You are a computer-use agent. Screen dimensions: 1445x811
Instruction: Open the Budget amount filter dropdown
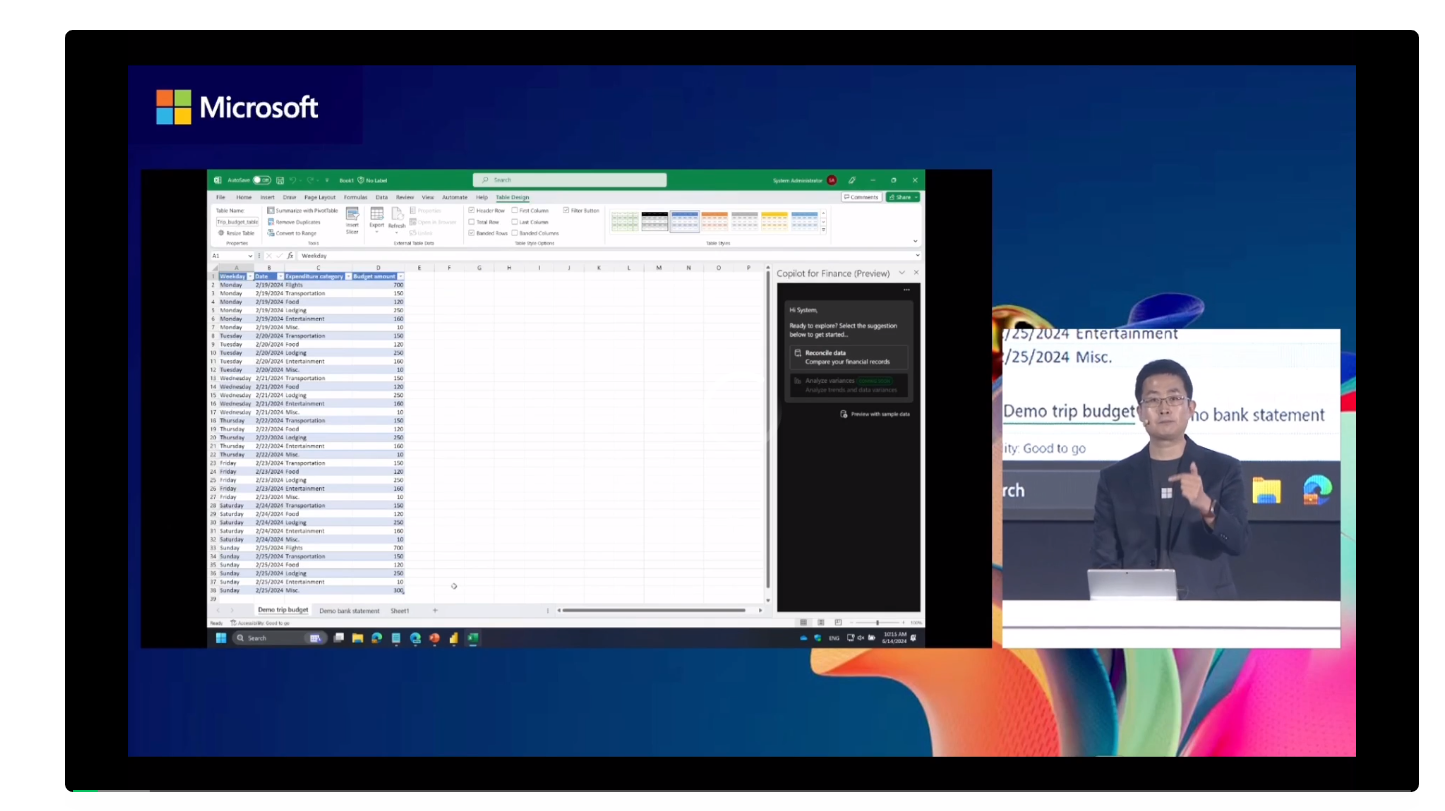(x=401, y=276)
